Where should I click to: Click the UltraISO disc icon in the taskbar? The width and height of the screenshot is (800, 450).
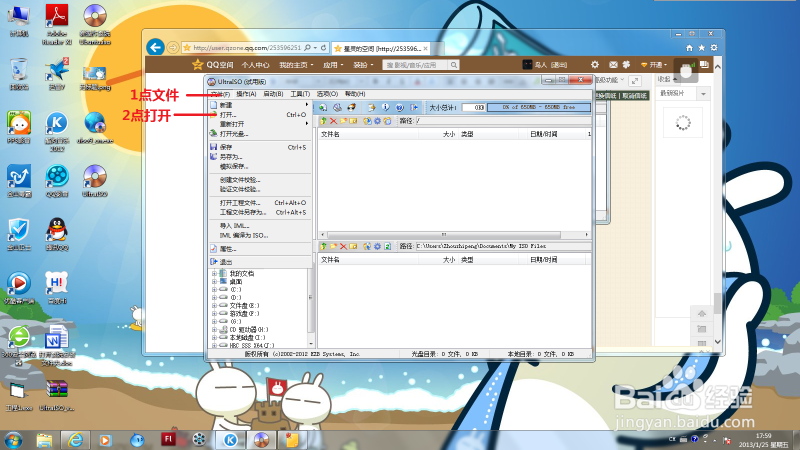(261, 440)
